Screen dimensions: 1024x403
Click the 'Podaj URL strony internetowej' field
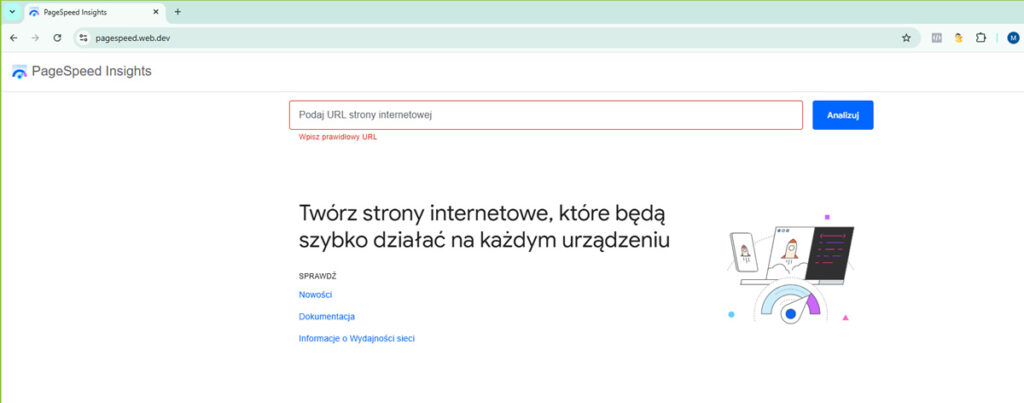tap(546, 115)
